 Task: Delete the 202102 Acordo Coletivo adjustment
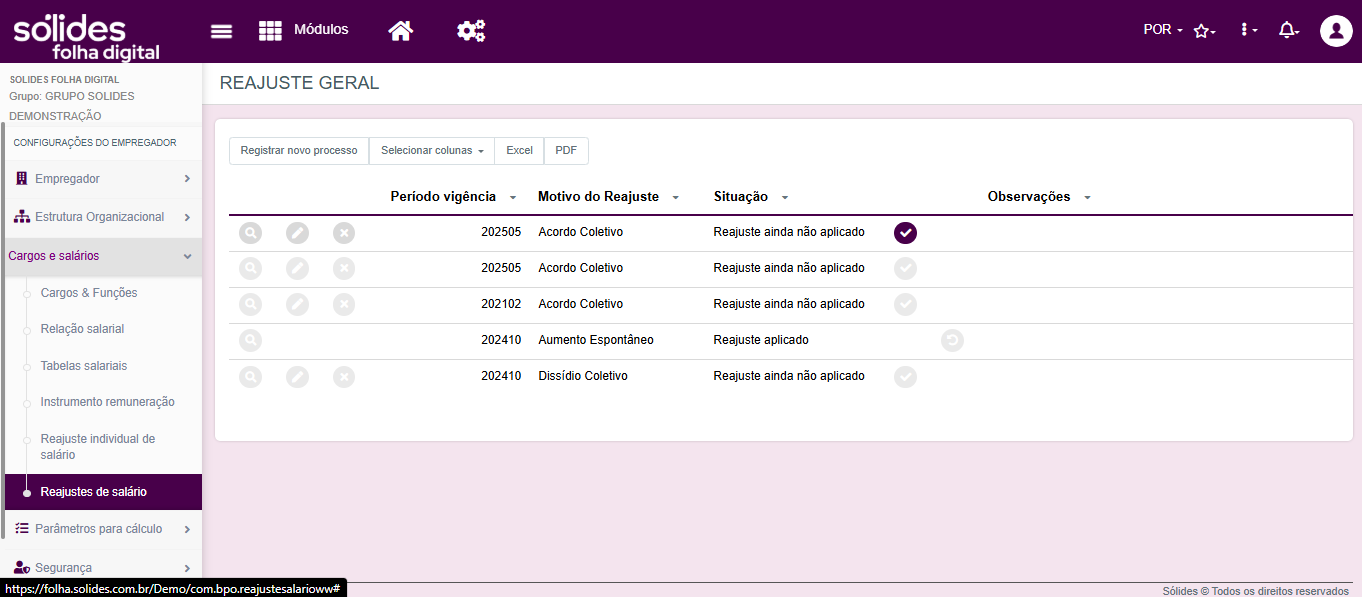coord(344,304)
